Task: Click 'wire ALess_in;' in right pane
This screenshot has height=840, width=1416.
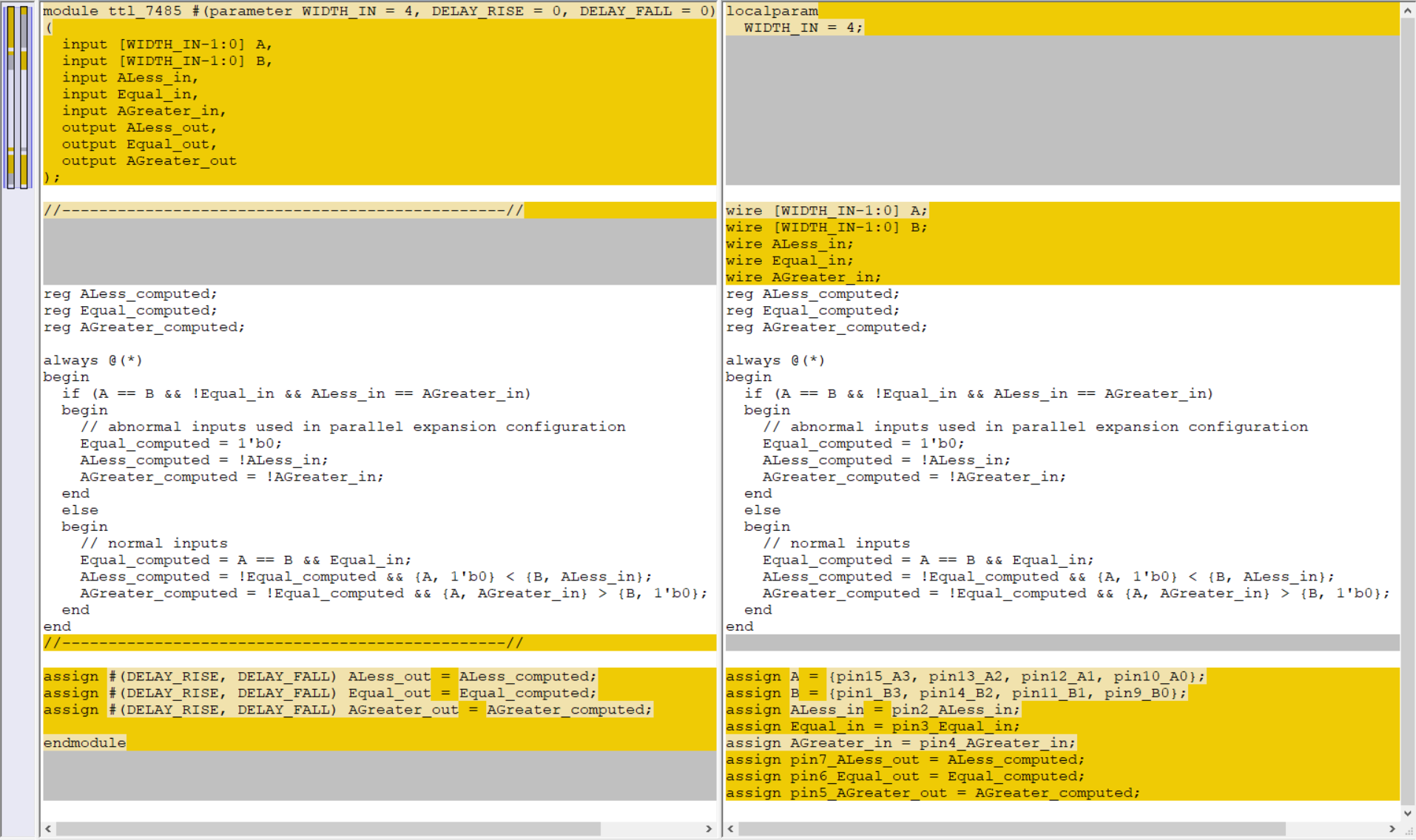Action: click(789, 244)
